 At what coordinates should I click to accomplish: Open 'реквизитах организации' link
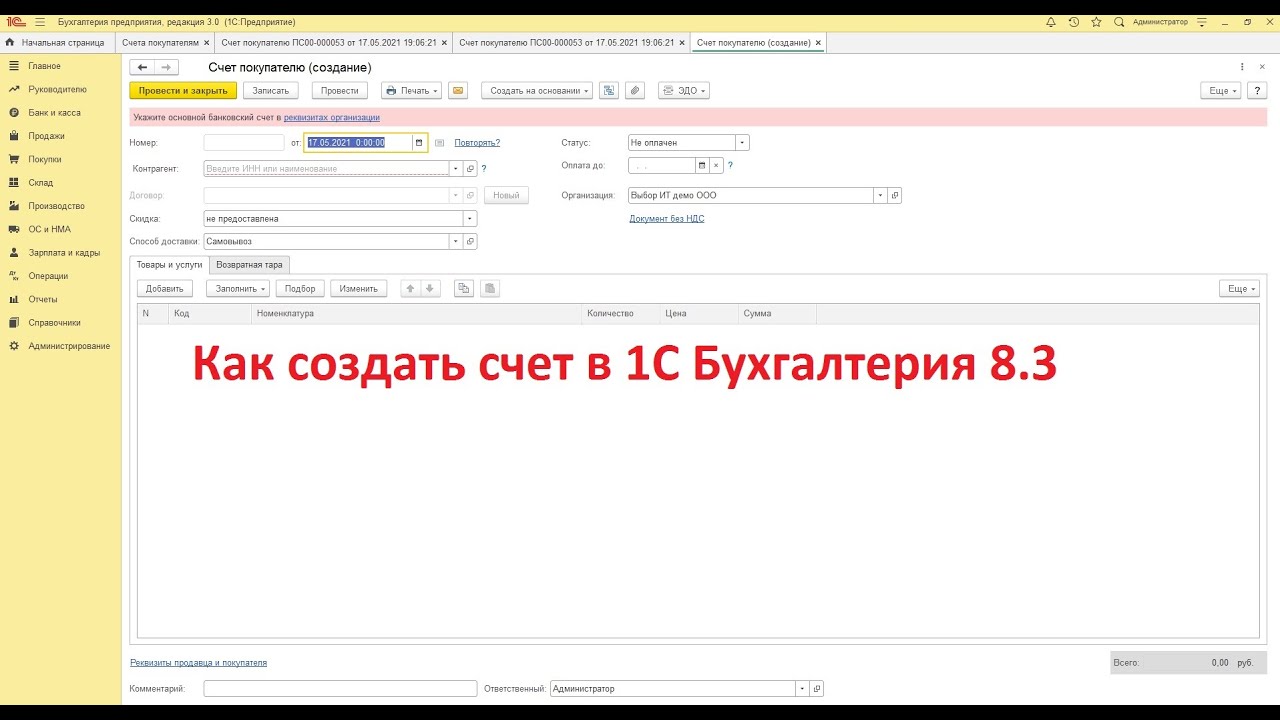click(x=331, y=117)
